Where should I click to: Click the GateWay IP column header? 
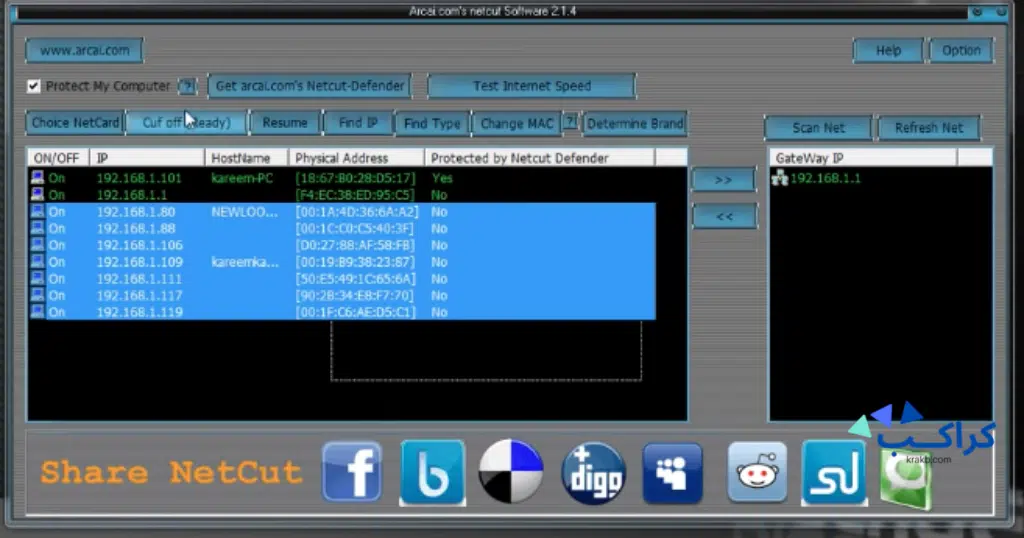(x=863, y=158)
